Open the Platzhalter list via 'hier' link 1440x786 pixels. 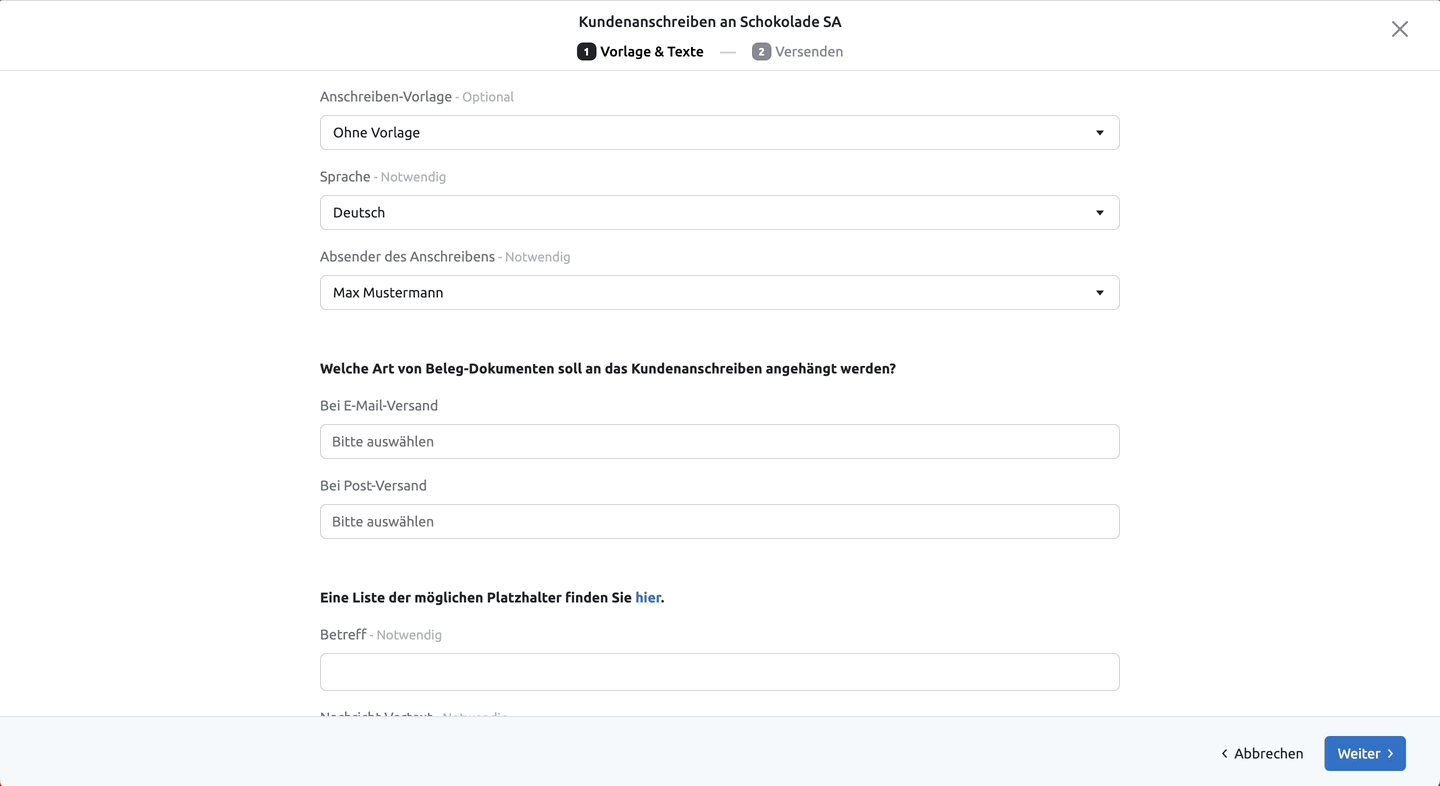click(648, 597)
